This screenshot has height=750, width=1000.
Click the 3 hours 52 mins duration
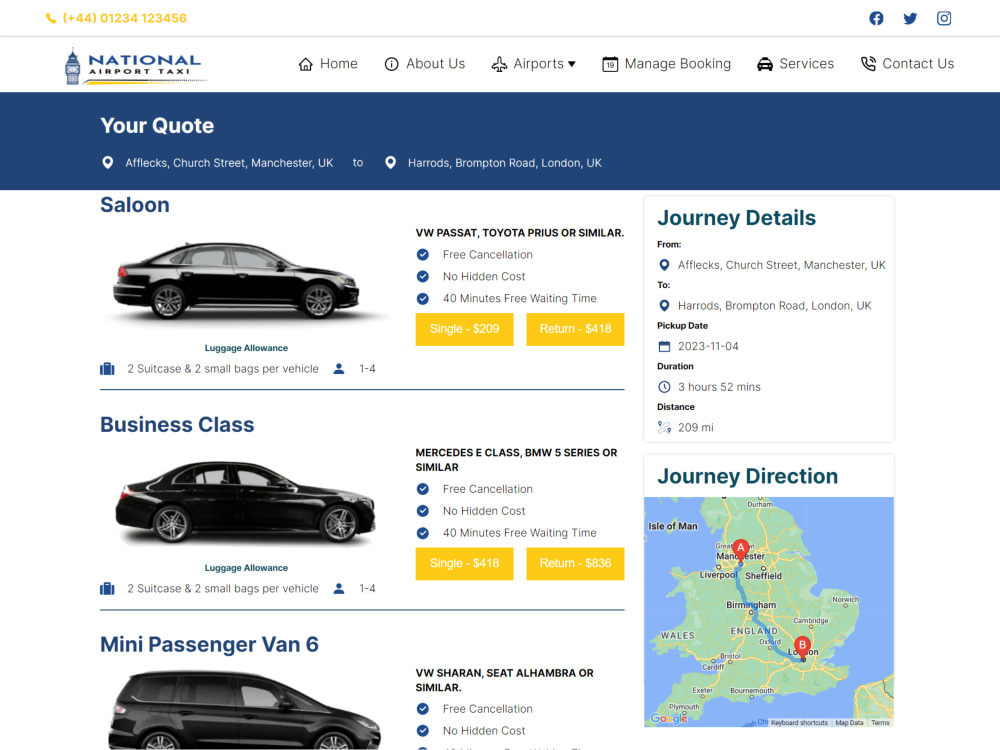(x=719, y=387)
